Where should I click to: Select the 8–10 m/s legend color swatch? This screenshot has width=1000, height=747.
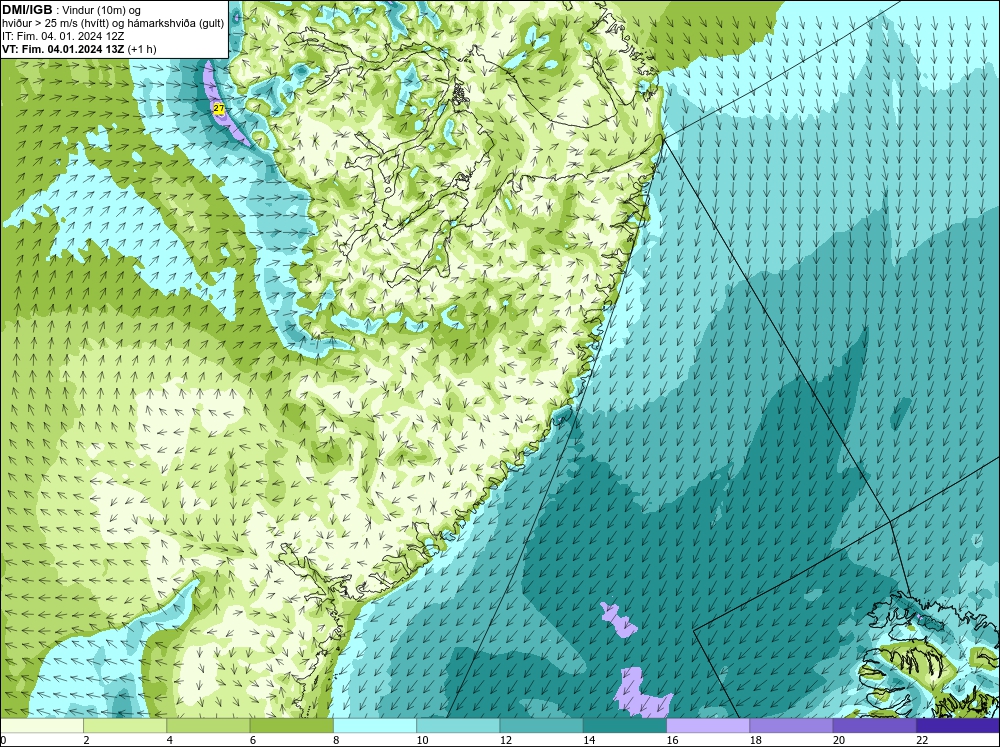click(375, 726)
